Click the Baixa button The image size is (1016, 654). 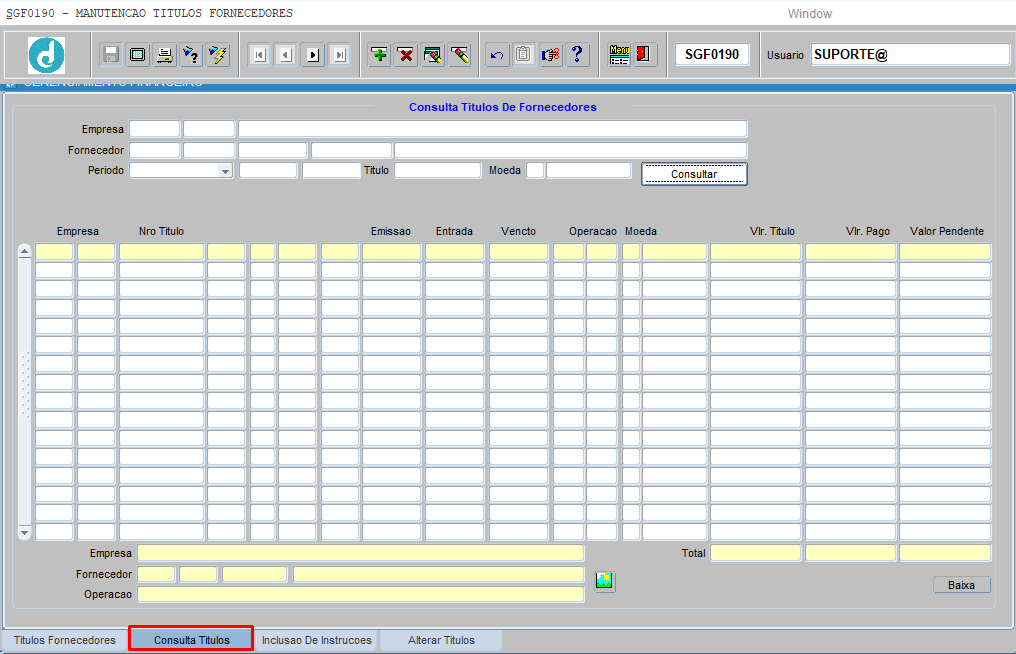click(x=962, y=585)
